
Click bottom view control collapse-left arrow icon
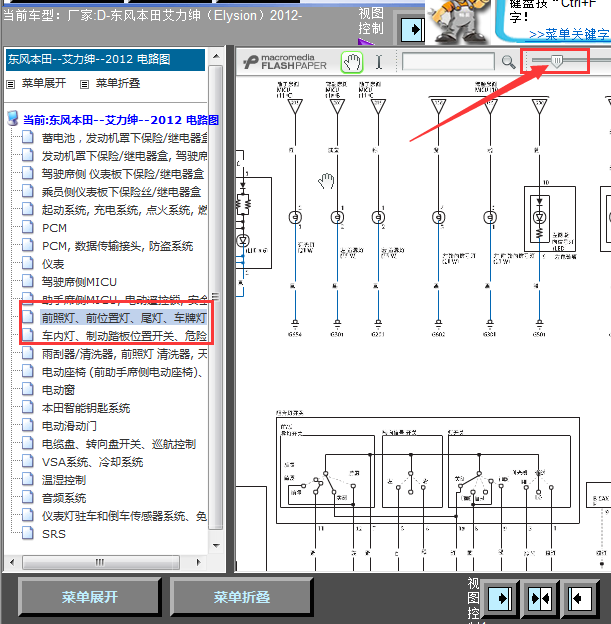[580, 598]
